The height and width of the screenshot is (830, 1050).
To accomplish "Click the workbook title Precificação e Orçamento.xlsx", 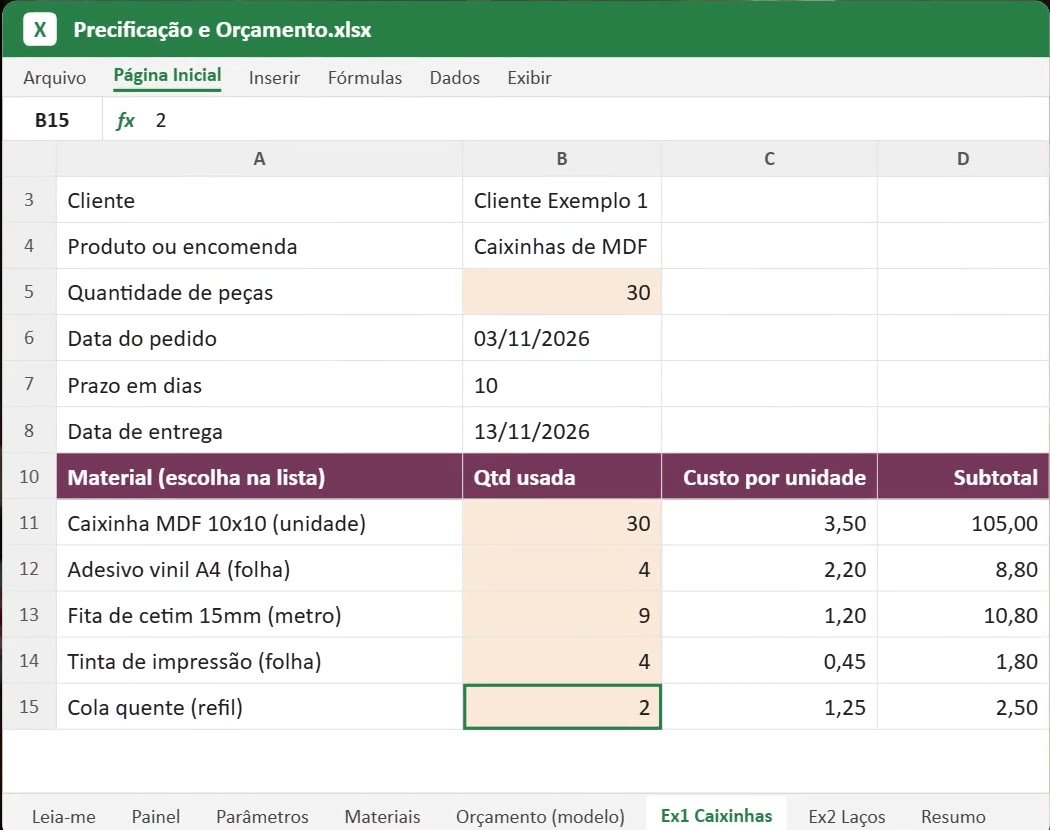I will (222, 30).
